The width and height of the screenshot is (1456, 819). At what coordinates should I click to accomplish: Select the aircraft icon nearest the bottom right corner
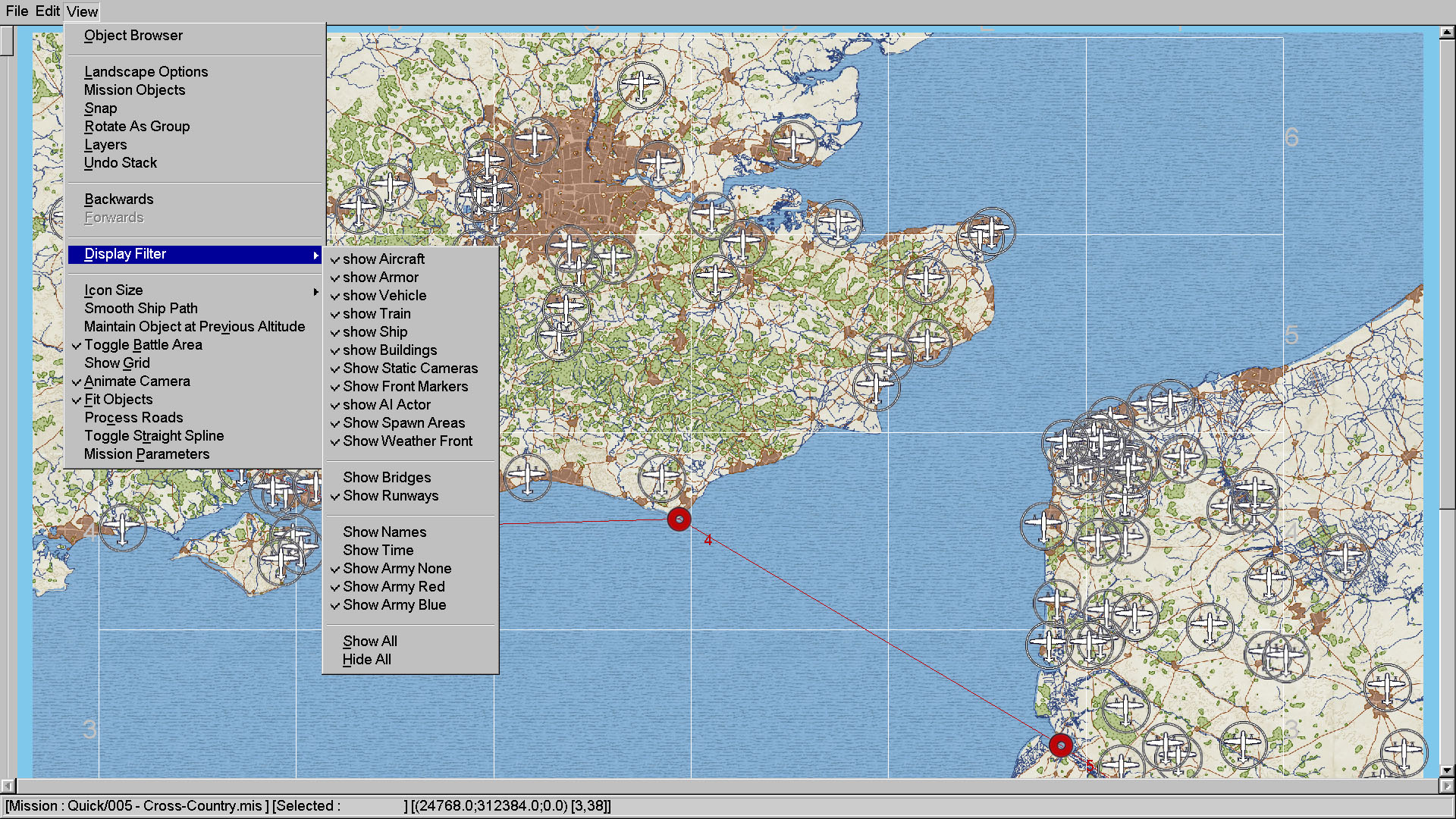point(1404,752)
